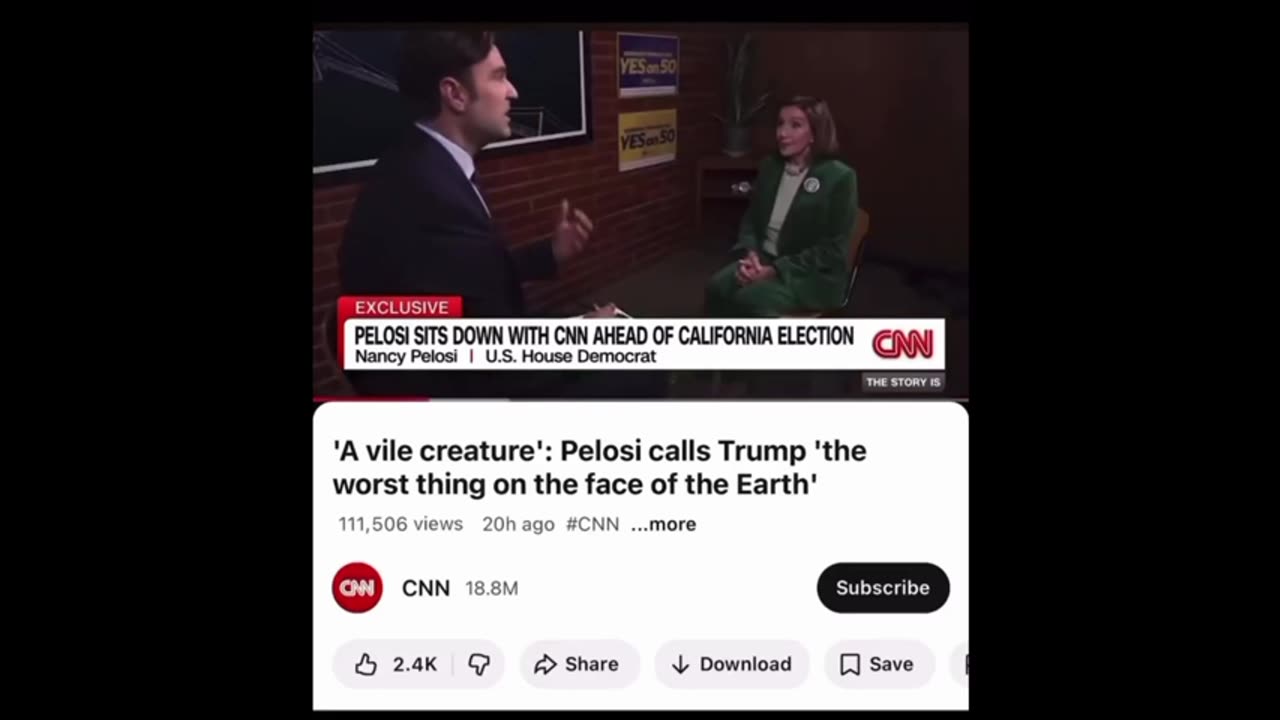Click the video player showing the Pelosi interview

click(x=640, y=212)
